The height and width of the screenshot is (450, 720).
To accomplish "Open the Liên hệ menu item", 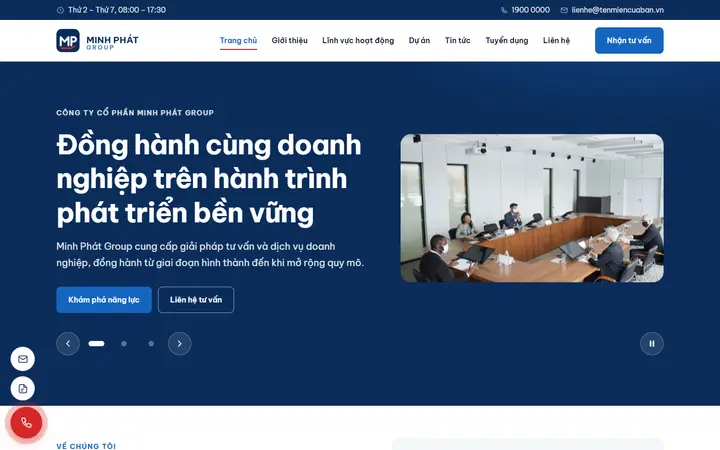I will (x=556, y=40).
